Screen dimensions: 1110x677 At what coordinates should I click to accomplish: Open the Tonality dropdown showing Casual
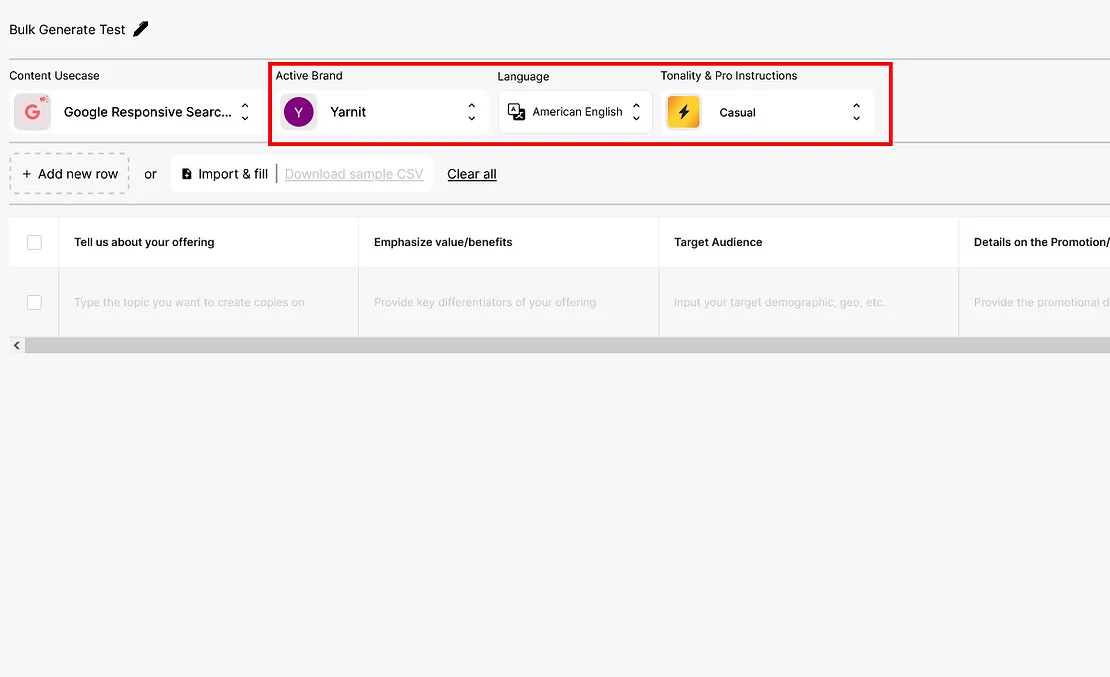(768, 112)
